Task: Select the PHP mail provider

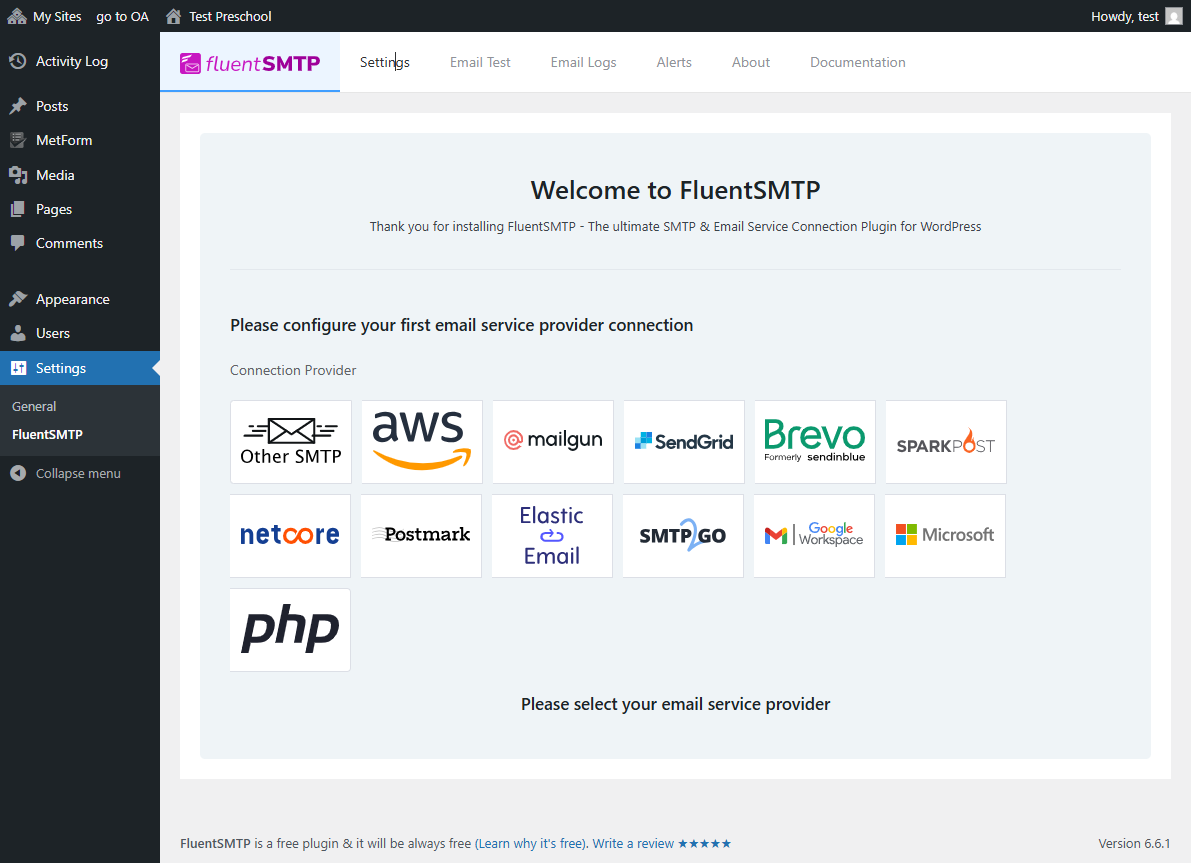Action: (290, 630)
